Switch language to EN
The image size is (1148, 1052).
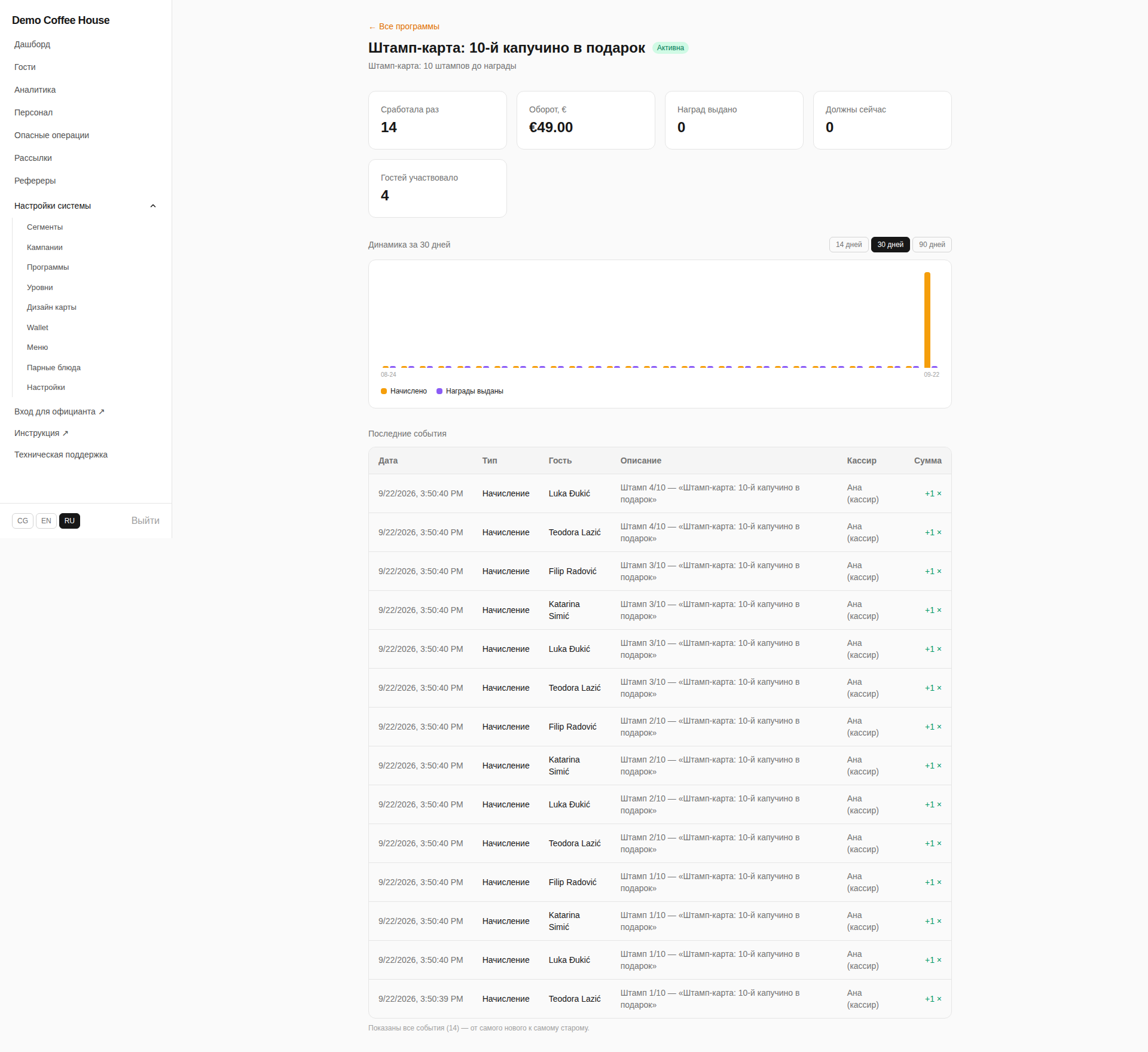pyautogui.click(x=46, y=521)
